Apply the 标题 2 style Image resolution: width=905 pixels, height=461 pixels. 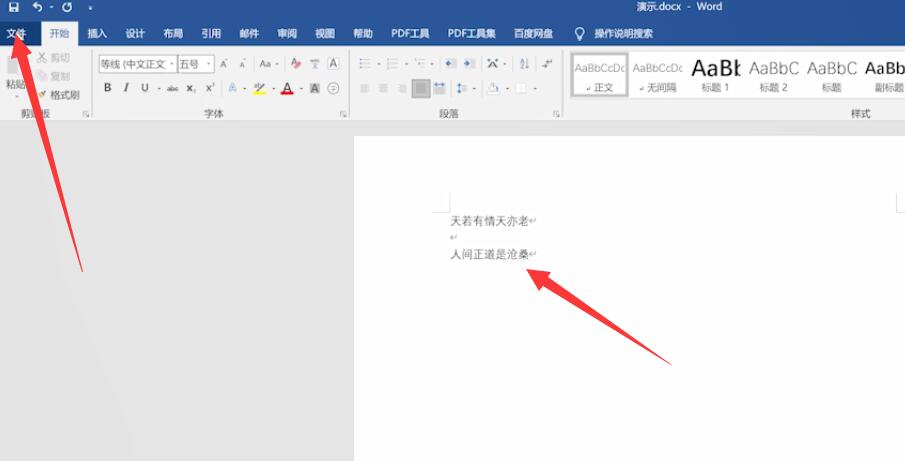[x=773, y=76]
